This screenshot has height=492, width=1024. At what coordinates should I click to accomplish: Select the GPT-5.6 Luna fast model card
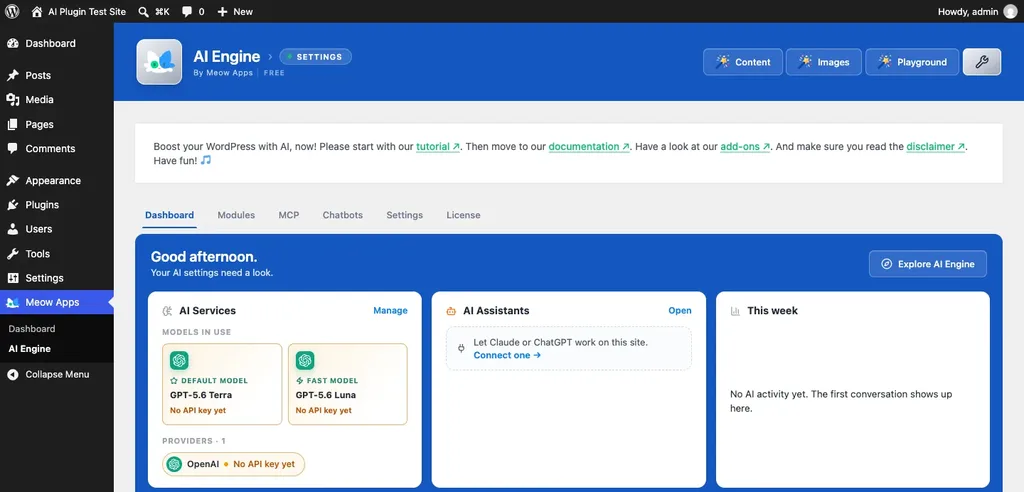[x=347, y=384]
